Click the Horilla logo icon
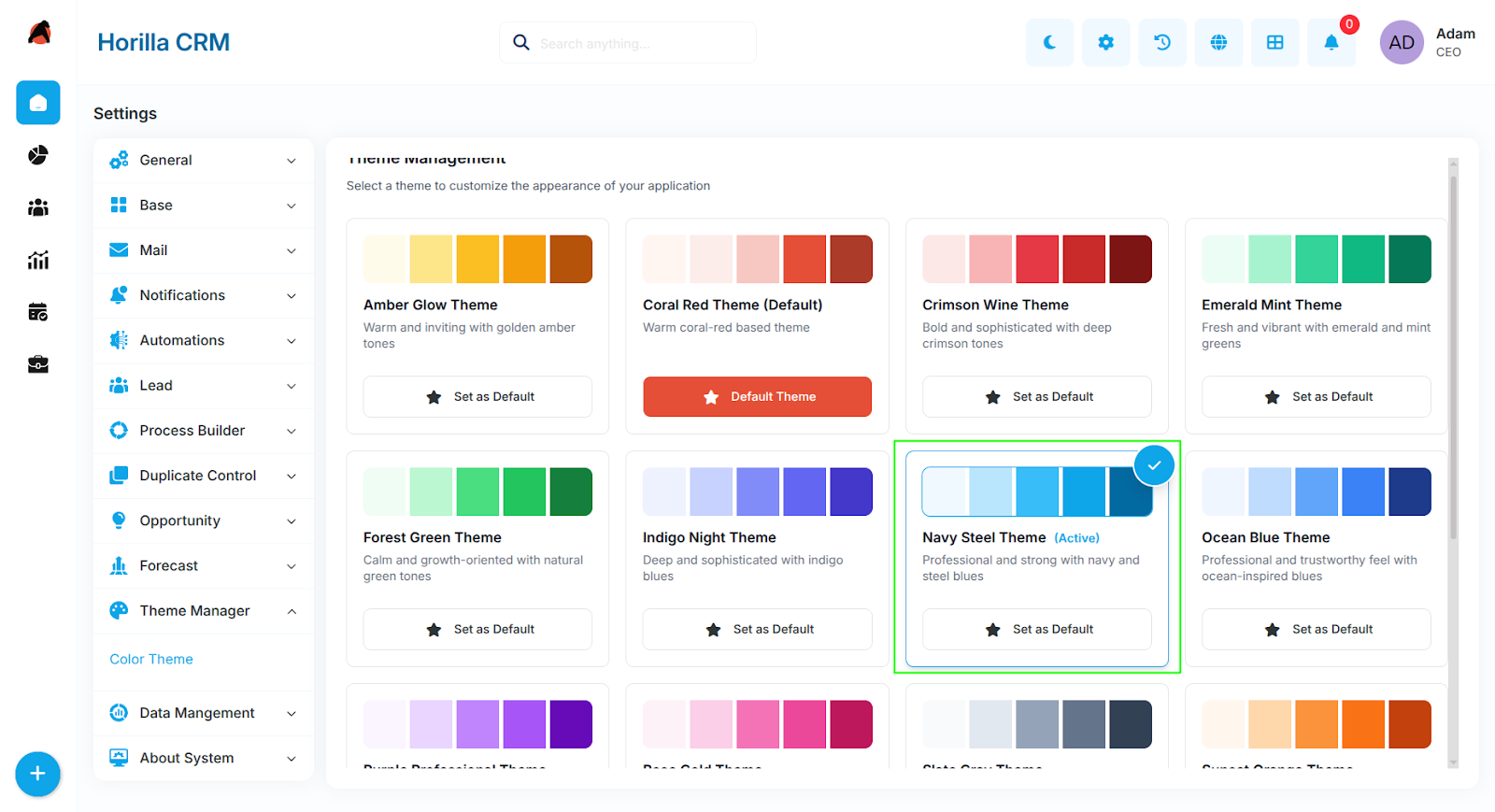Screen dimensions: 1495x812 tap(39, 34)
